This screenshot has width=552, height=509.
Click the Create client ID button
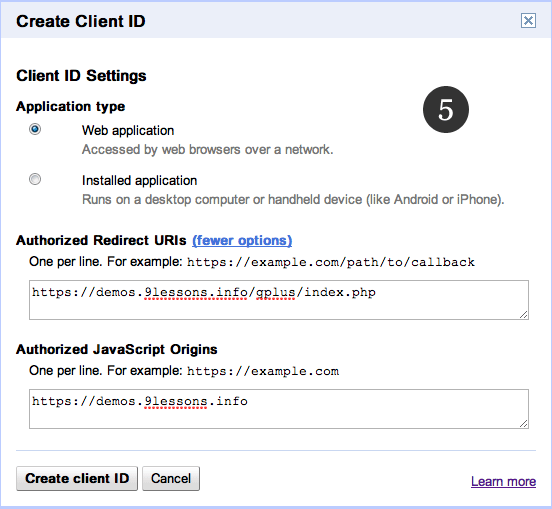[77, 478]
